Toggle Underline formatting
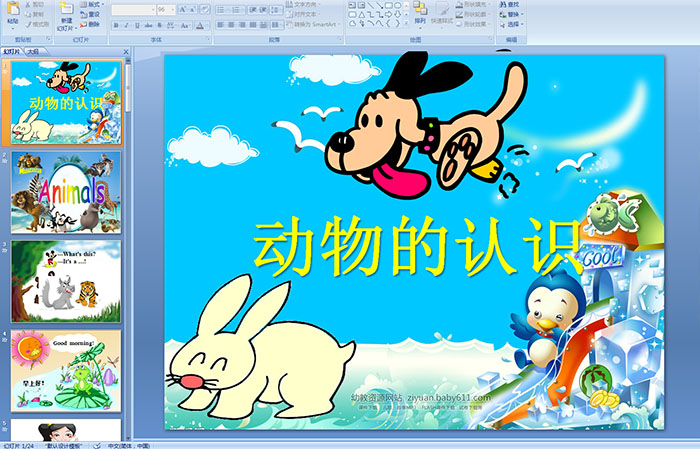Screen dimensions: 700x449 click(138, 25)
